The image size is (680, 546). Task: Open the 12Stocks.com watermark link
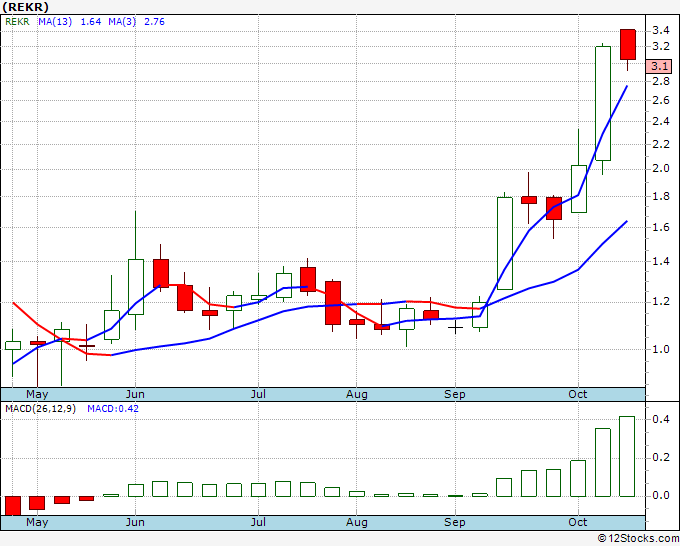coord(638,538)
